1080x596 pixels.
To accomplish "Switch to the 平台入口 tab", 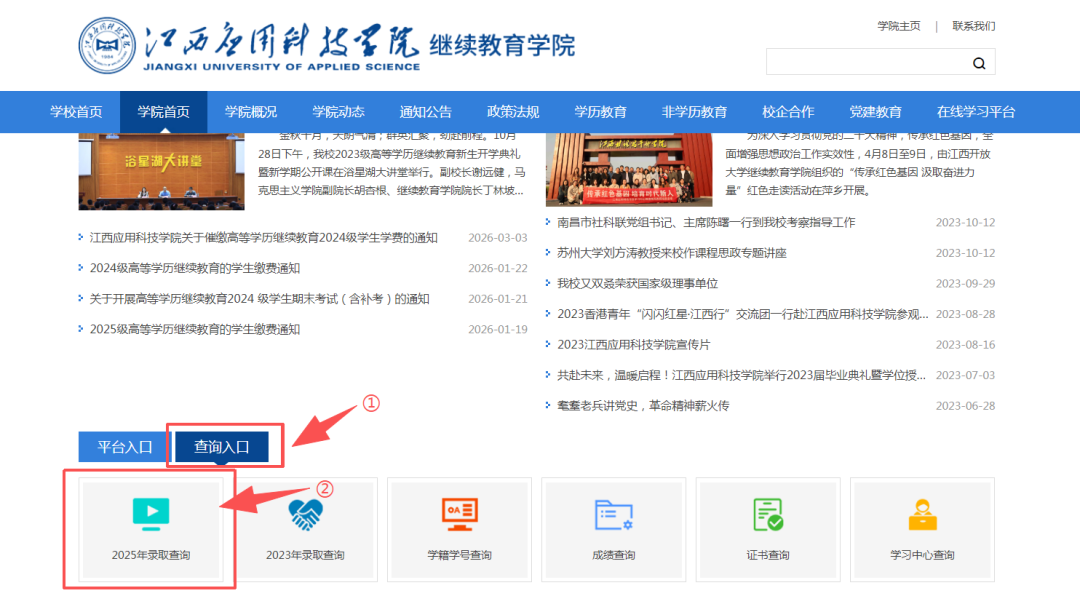I will 122,447.
